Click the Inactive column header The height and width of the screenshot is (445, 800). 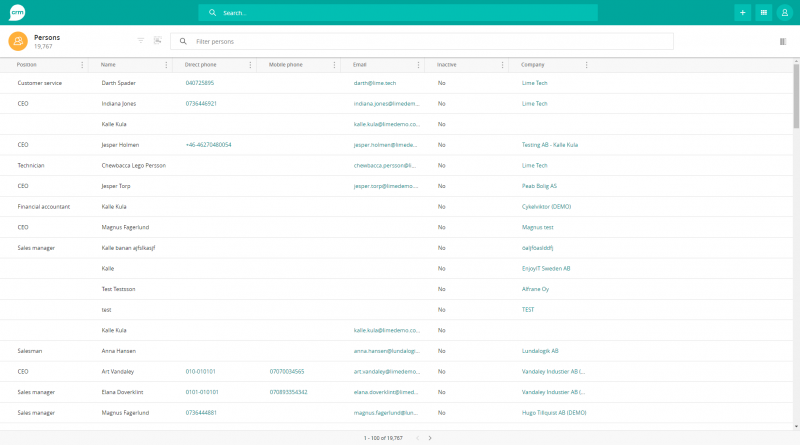click(x=447, y=65)
